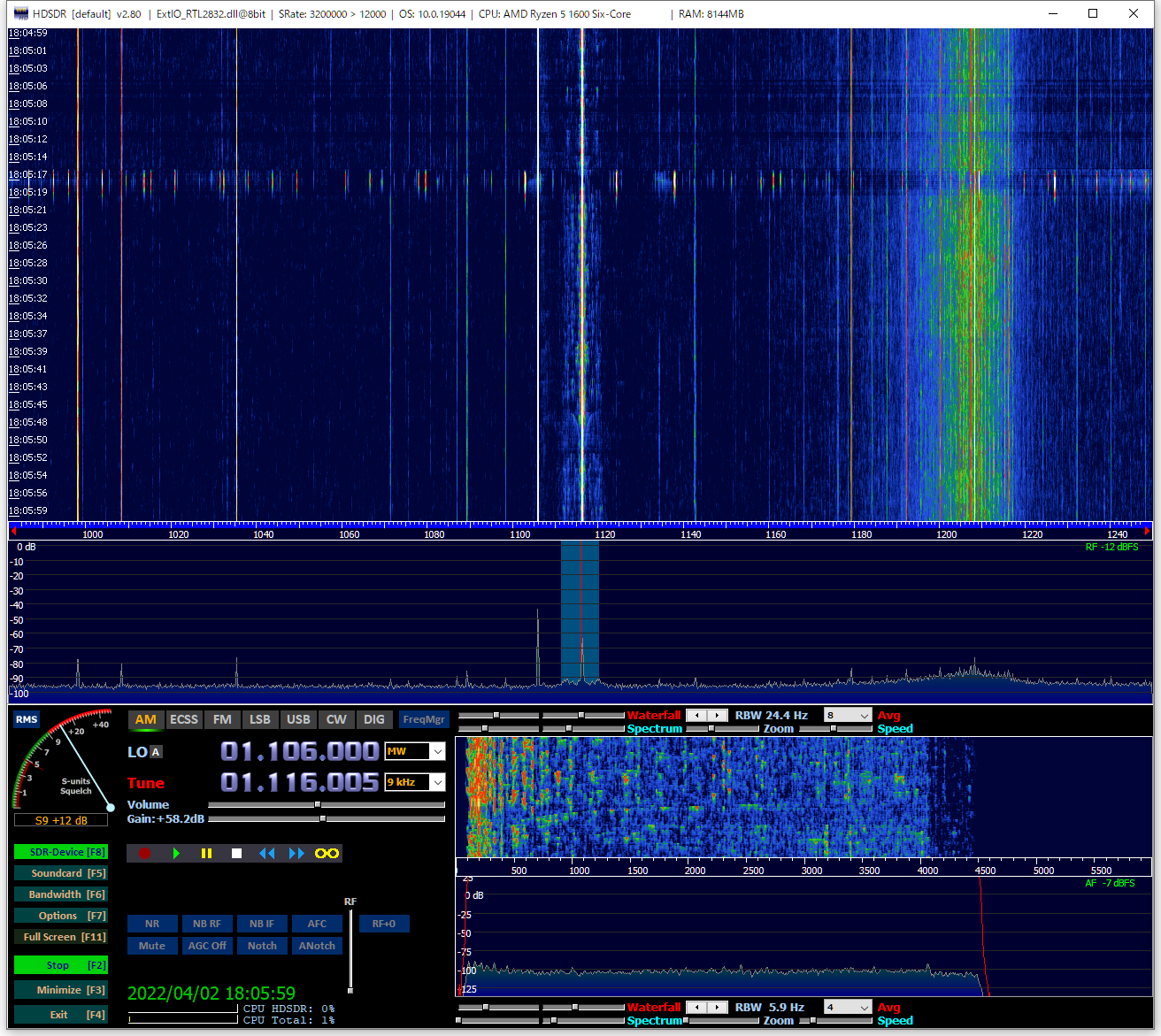1161x1036 pixels.
Task: Click right arrow next to RBW 5.9 Hz
Action: coord(718,1007)
